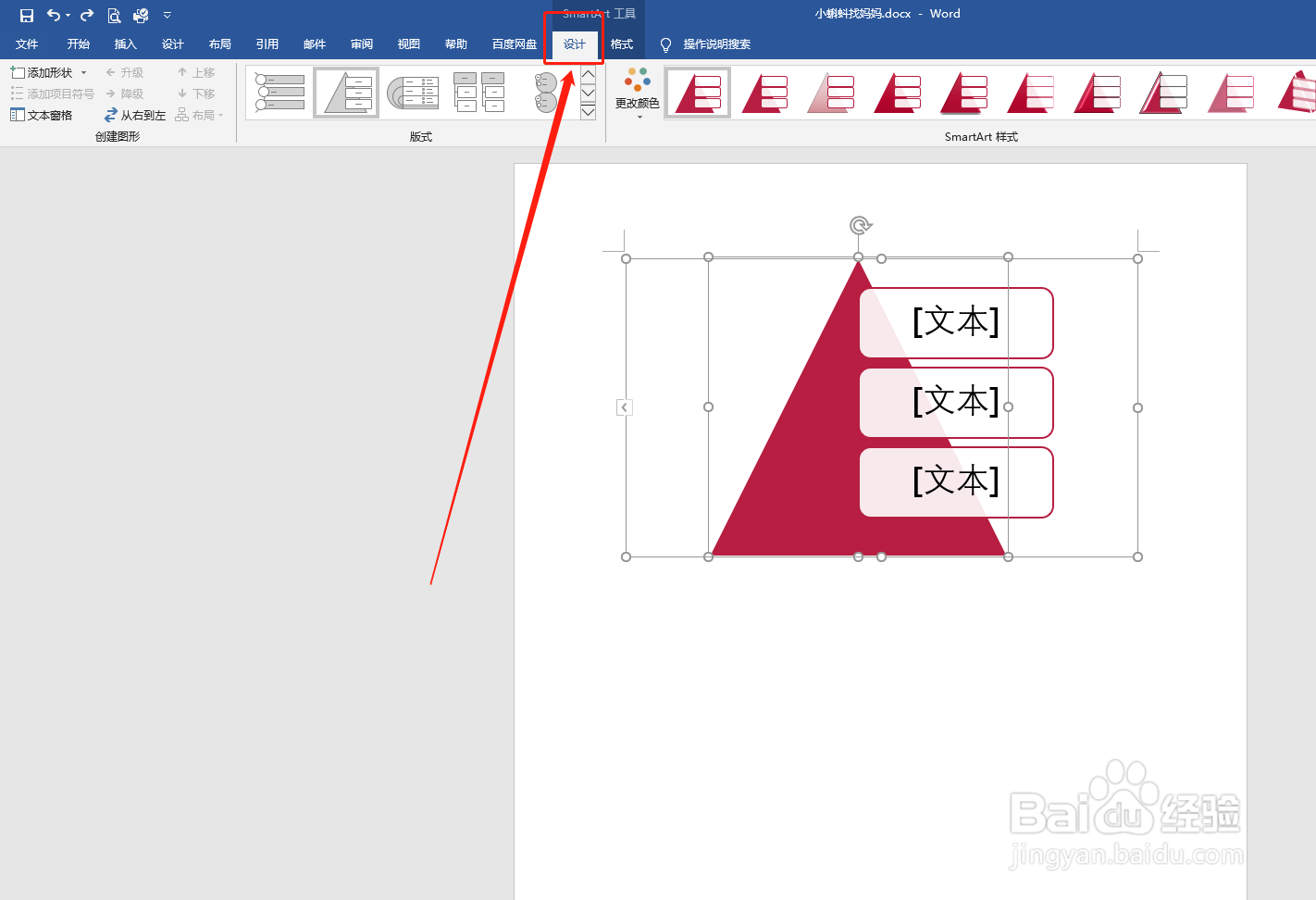This screenshot has width=1316, height=900.
Task: Click the 下移 move down button
Action: (x=196, y=94)
